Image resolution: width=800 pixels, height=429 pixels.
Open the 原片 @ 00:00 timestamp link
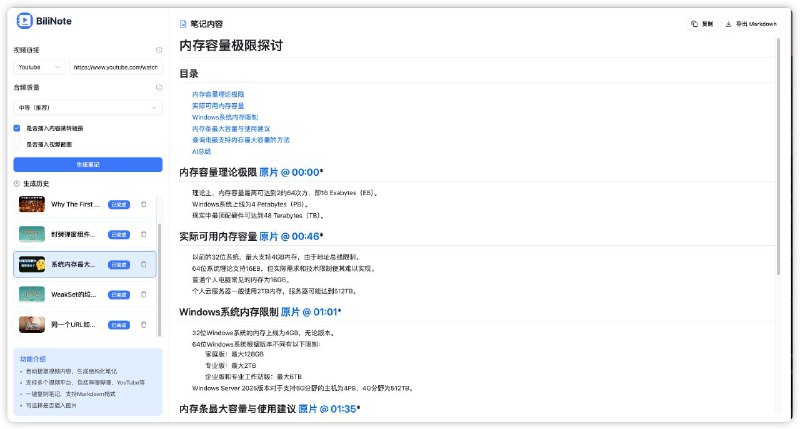point(289,172)
